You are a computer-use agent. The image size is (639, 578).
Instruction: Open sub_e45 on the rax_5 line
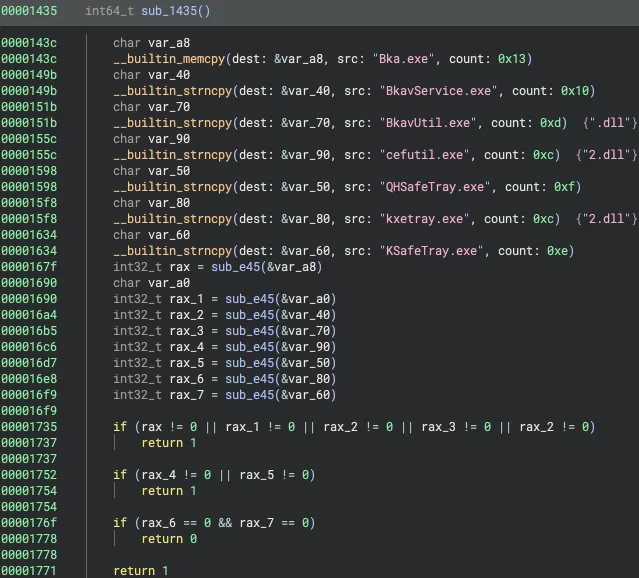click(x=250, y=363)
